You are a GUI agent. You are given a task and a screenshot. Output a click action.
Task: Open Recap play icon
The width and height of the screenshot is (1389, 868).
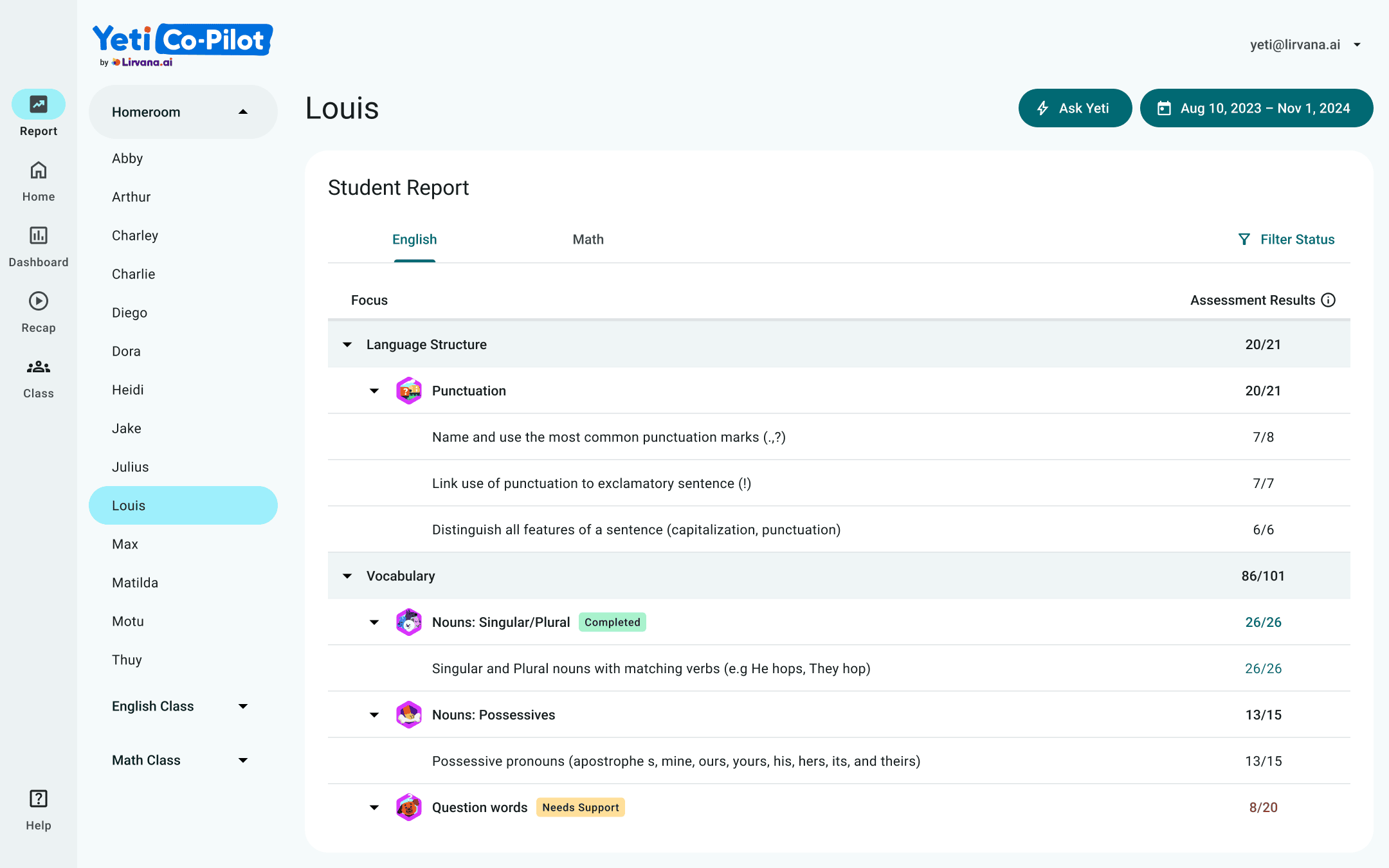click(39, 301)
